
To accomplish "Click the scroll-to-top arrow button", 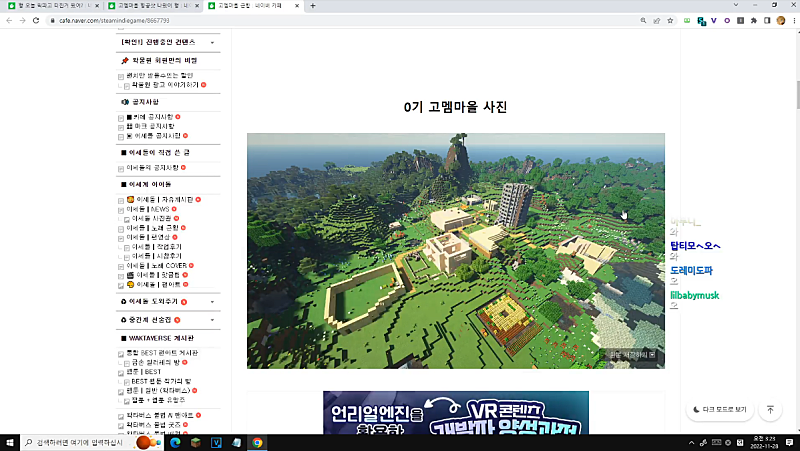I will 769,409.
